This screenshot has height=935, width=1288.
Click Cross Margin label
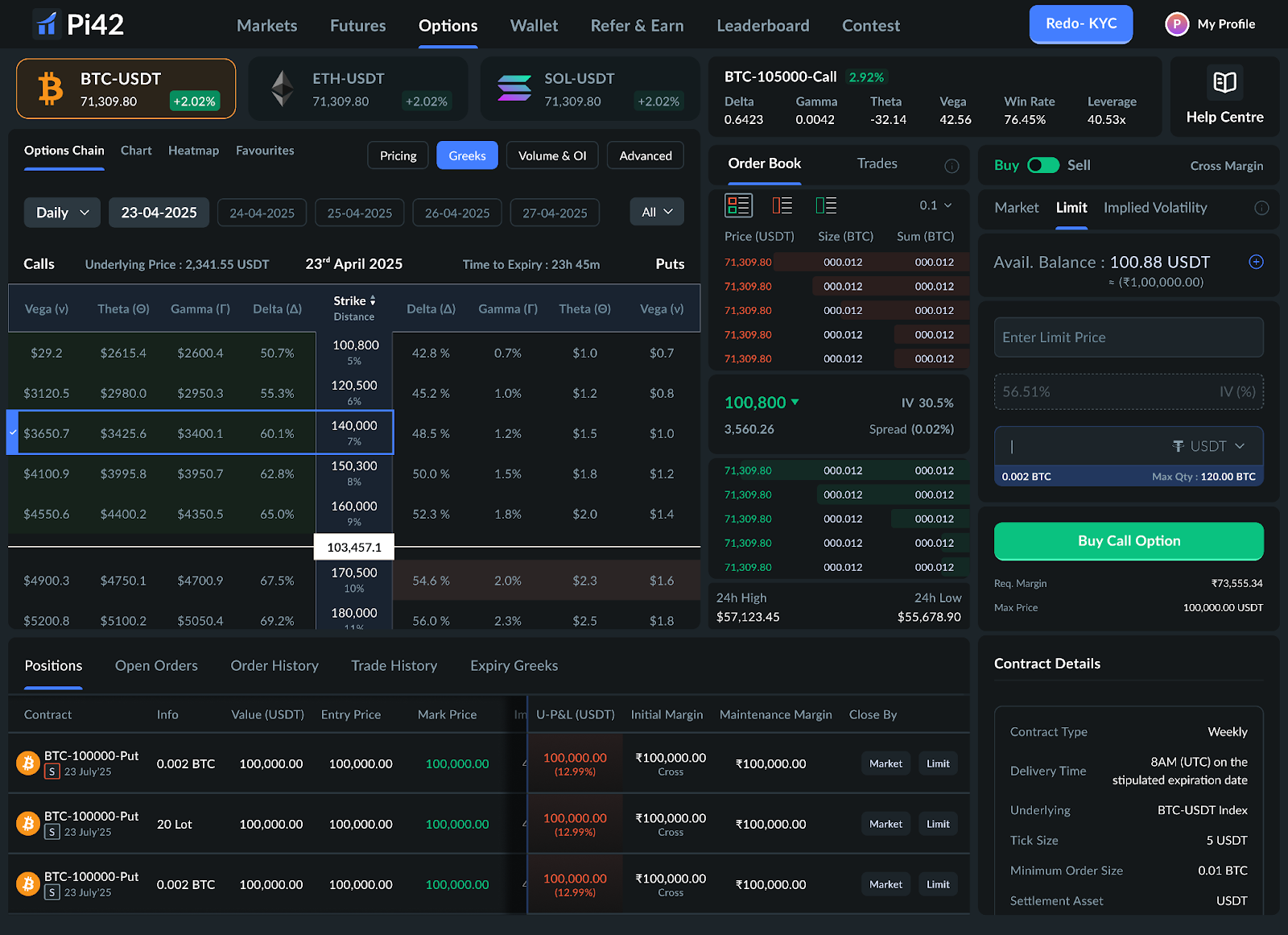click(1227, 166)
